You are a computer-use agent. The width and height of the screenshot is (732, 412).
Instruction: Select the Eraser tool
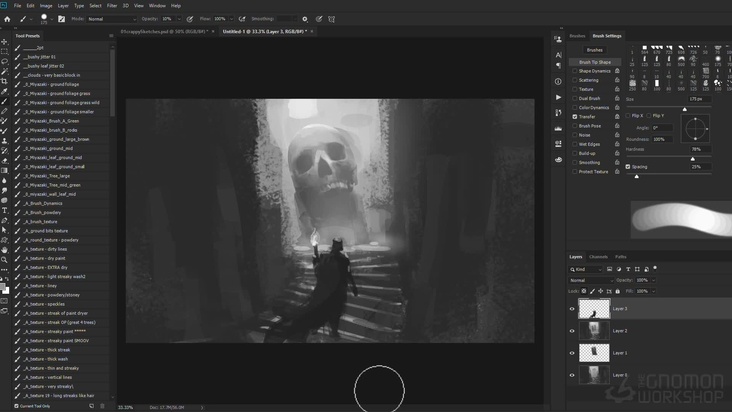click(x=4, y=160)
